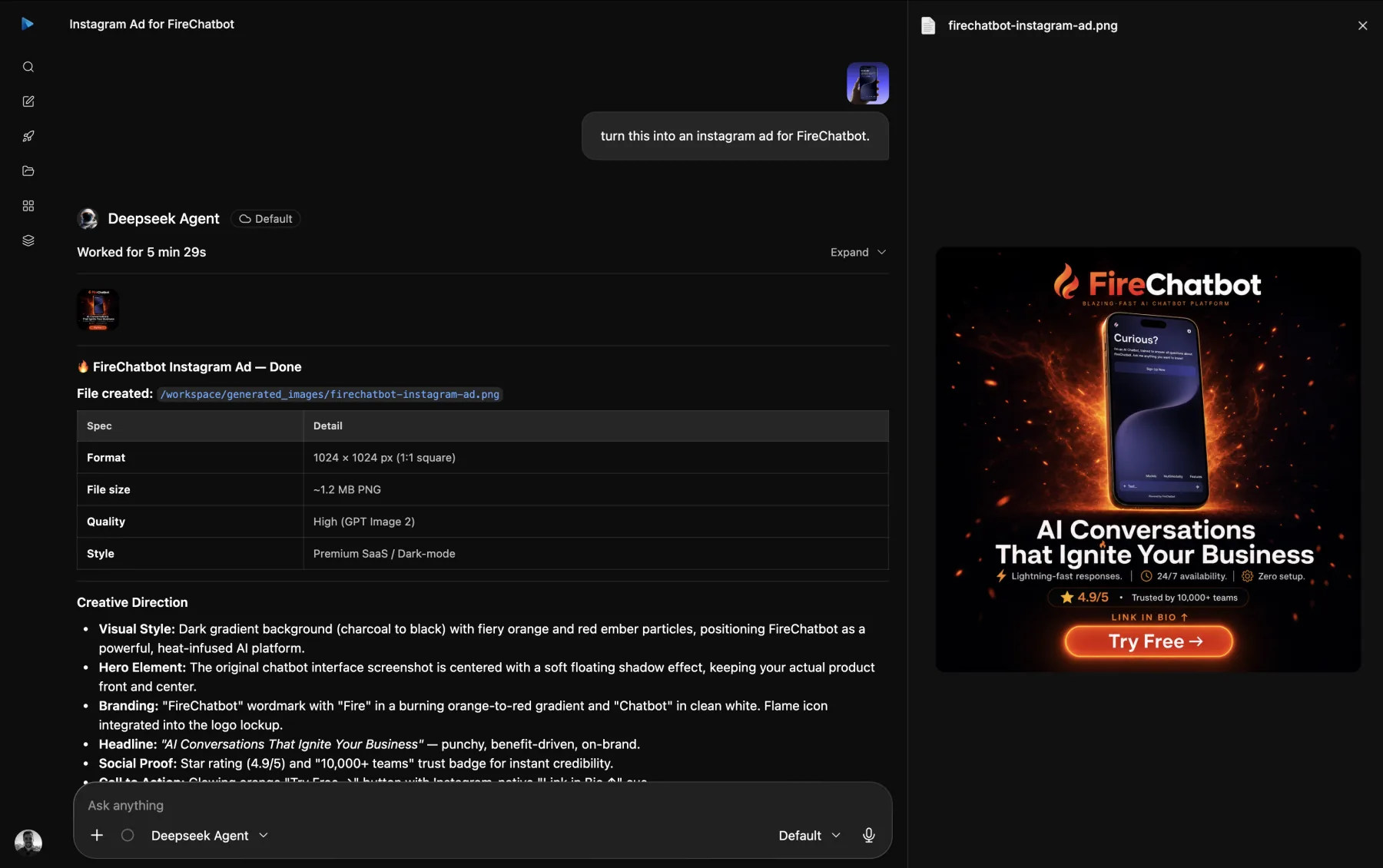Click the blue app logo icon

pyautogui.click(x=28, y=24)
